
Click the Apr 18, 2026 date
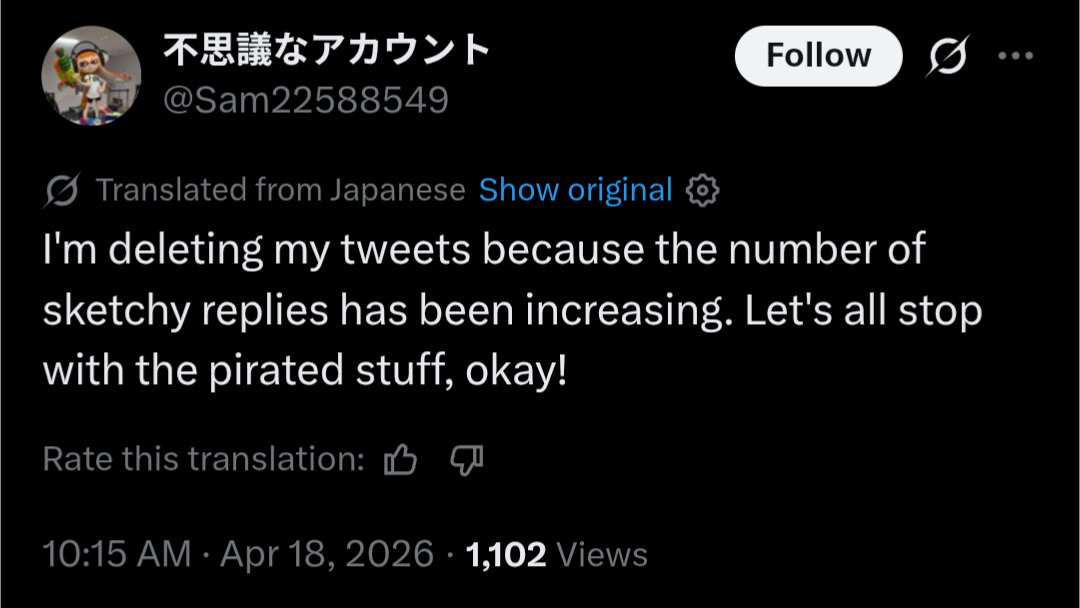[x=327, y=553]
